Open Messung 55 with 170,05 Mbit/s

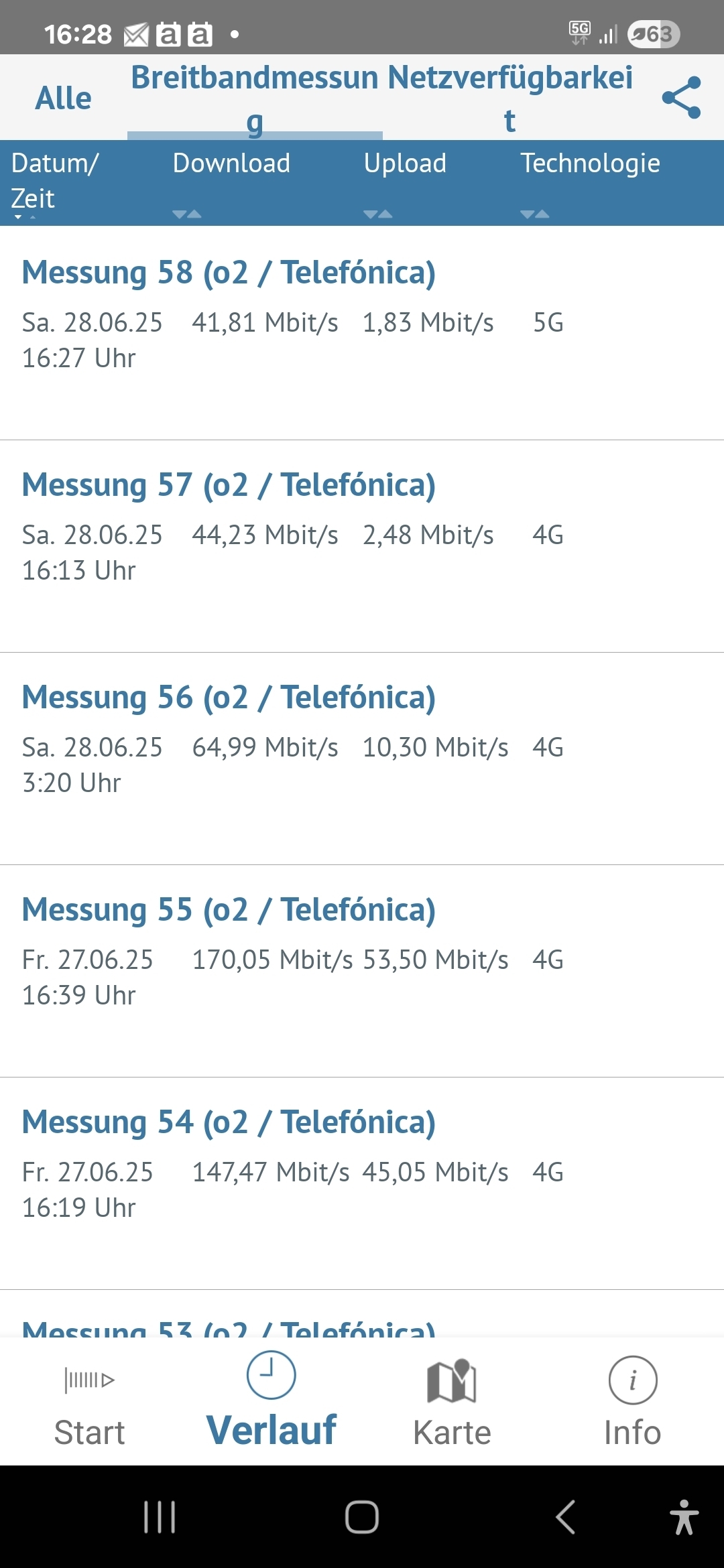pos(362,971)
